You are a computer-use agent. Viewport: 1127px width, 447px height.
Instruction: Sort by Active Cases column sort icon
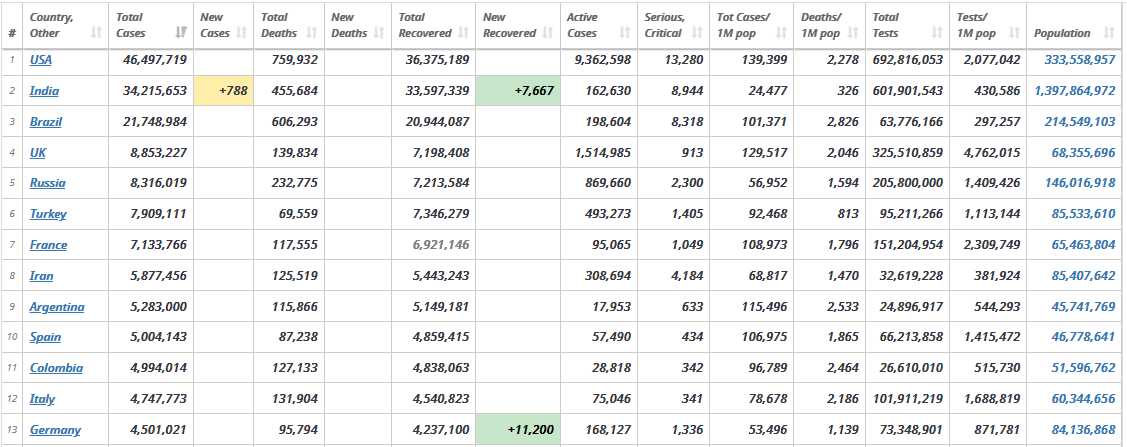click(x=625, y=33)
